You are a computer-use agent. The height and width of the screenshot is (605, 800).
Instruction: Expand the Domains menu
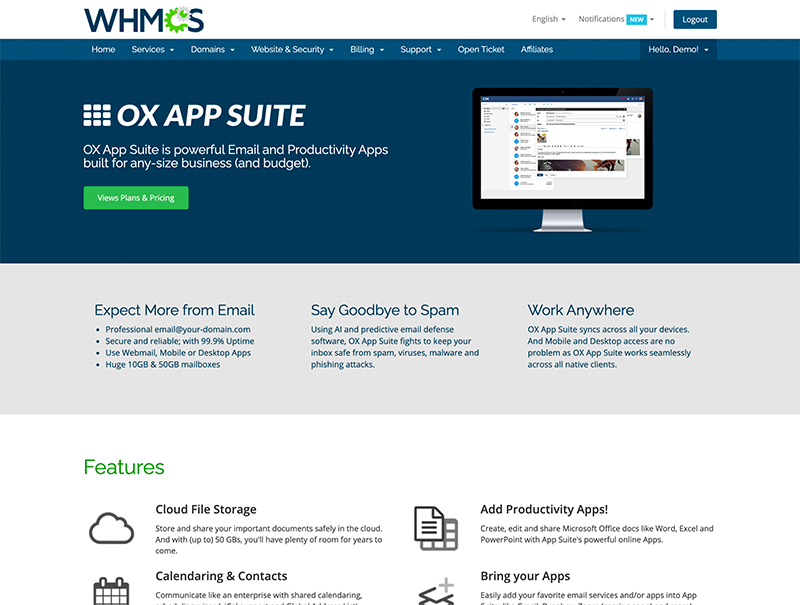click(212, 49)
